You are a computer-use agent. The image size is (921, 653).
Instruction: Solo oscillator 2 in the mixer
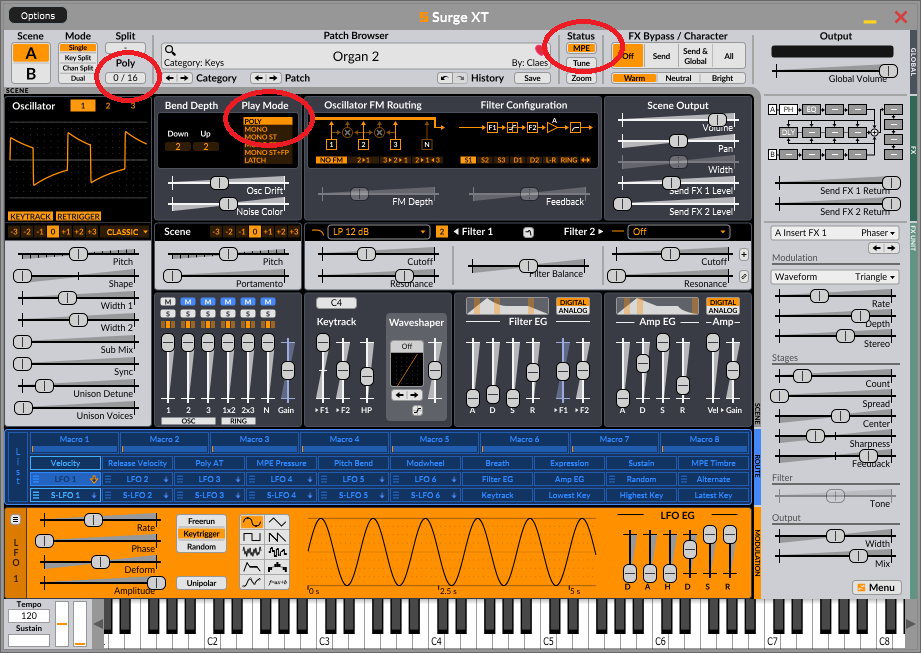(x=188, y=314)
